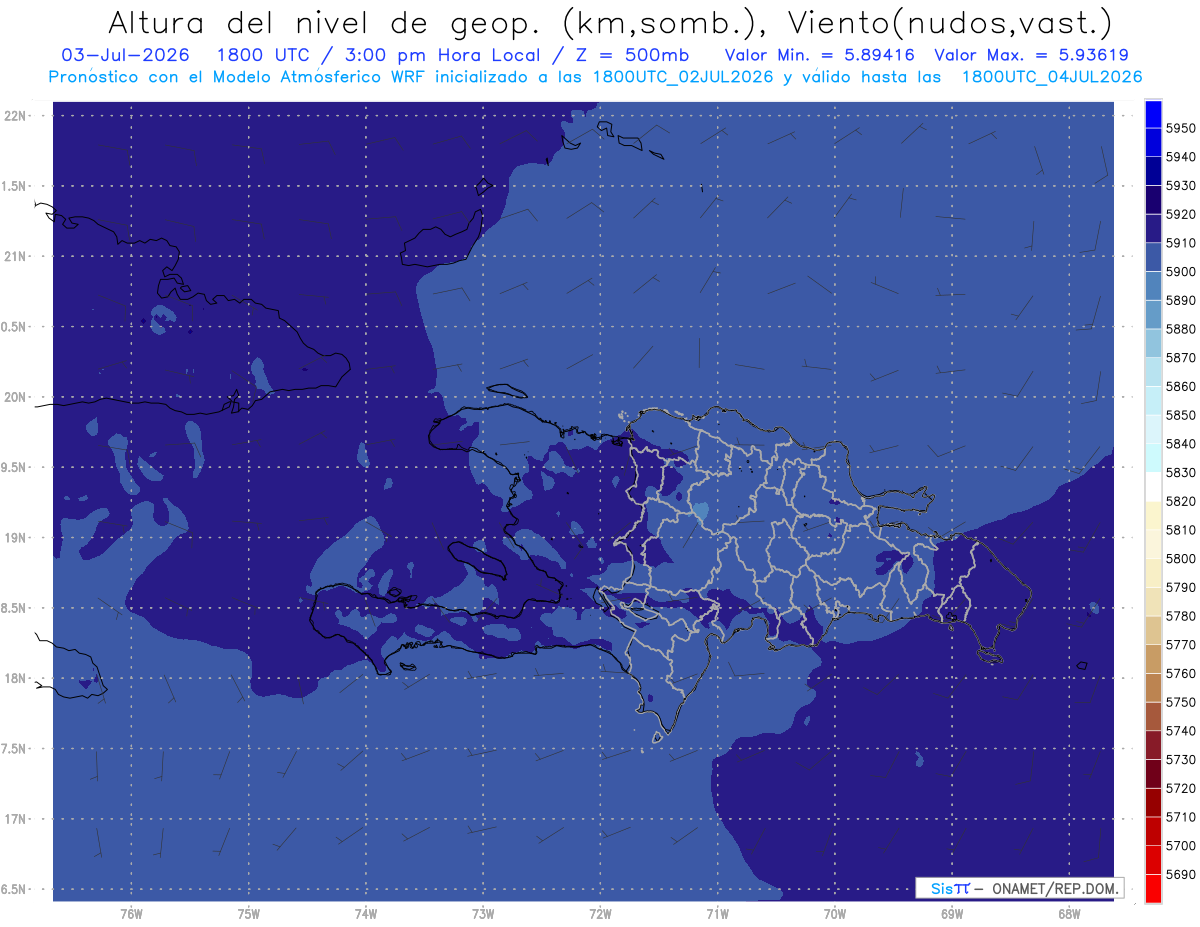
Task: Click the '18N' latitude axis label
Action: (x=15, y=679)
